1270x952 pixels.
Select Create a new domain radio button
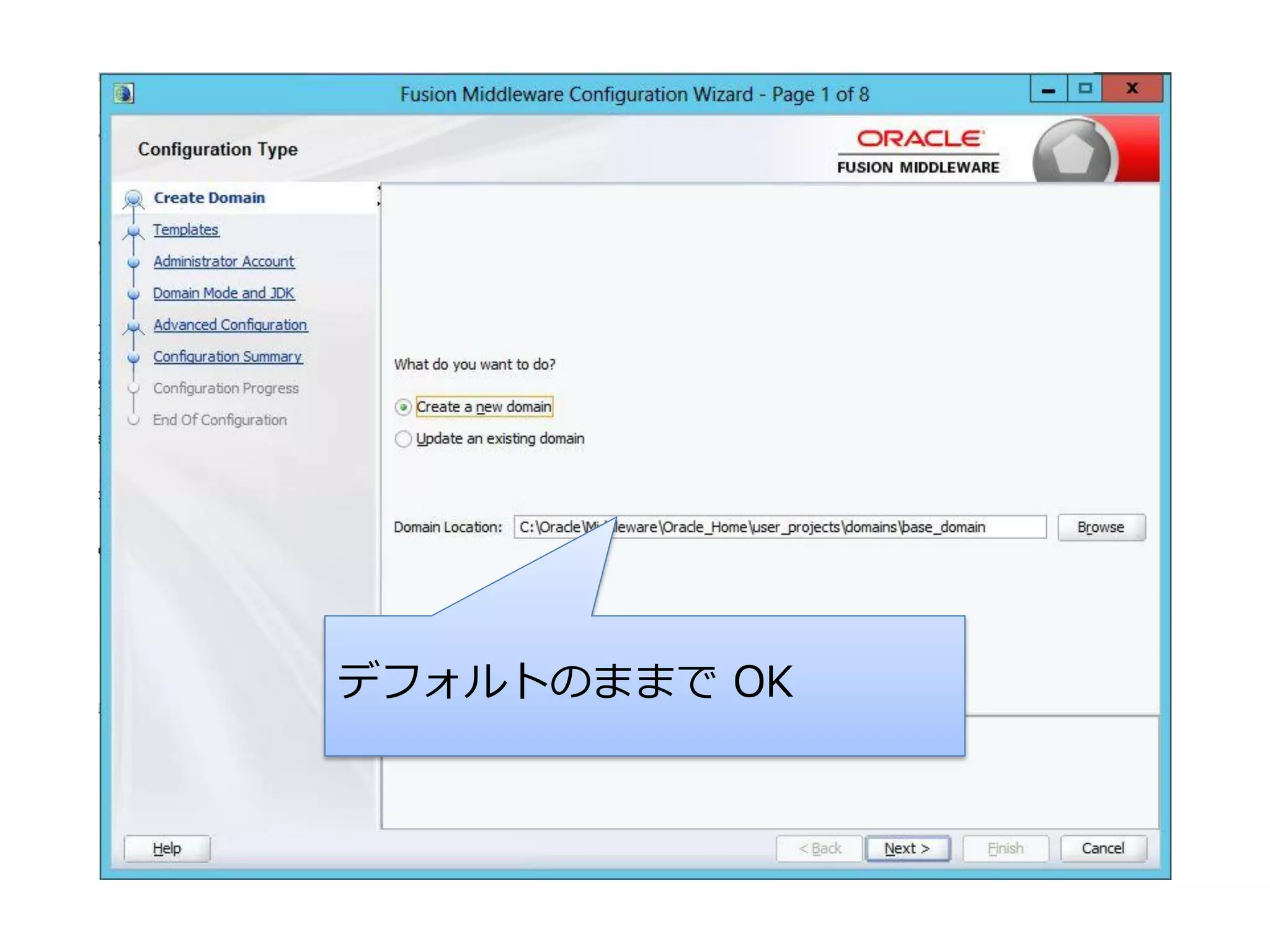[x=403, y=407]
